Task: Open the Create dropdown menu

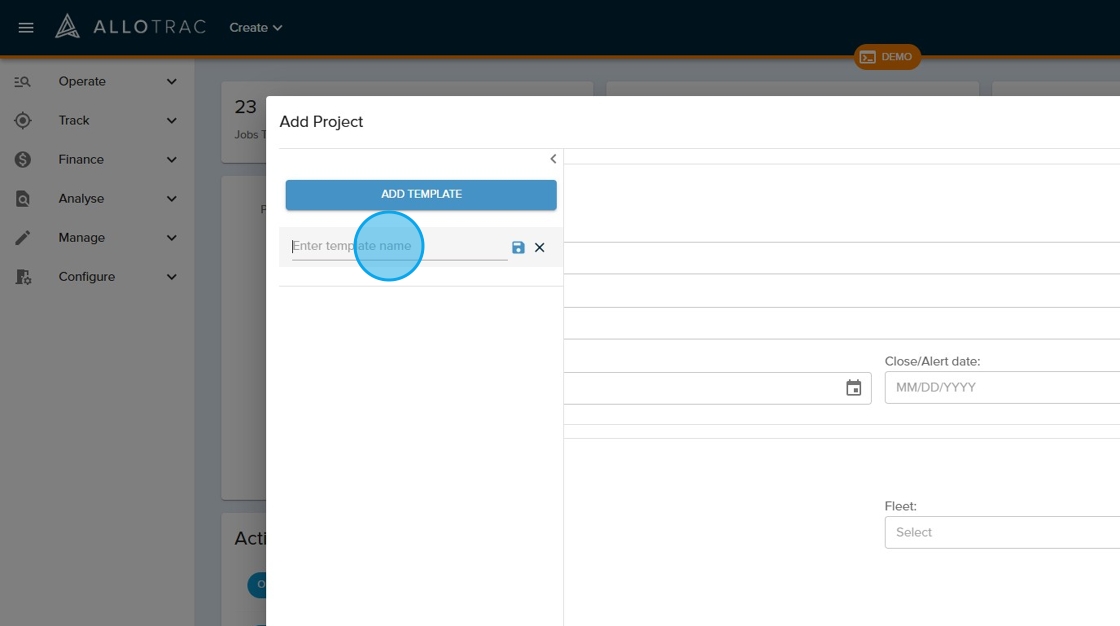Action: pyautogui.click(x=256, y=28)
